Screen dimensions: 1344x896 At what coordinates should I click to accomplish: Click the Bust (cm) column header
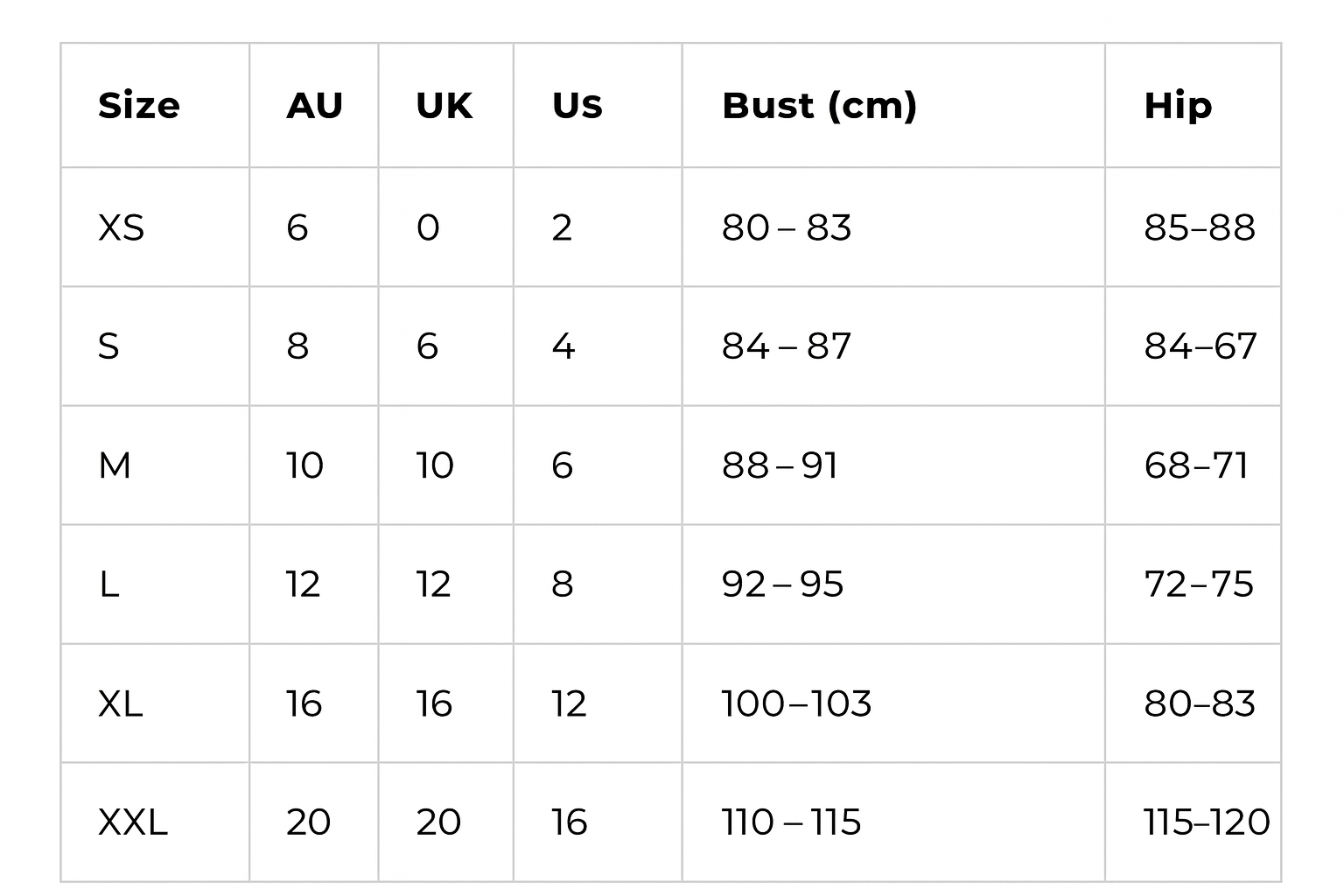(819, 106)
